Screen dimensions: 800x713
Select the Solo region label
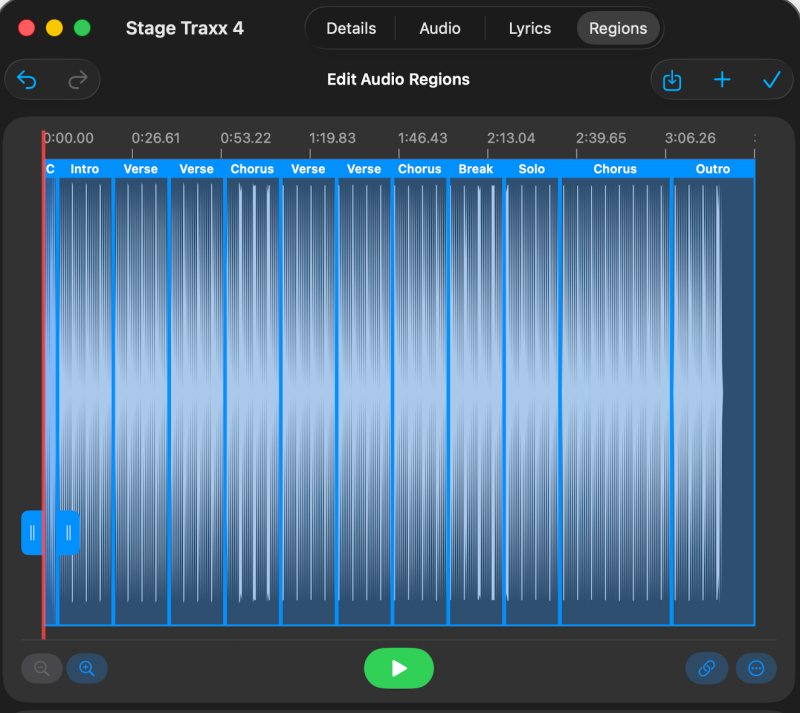coord(530,169)
